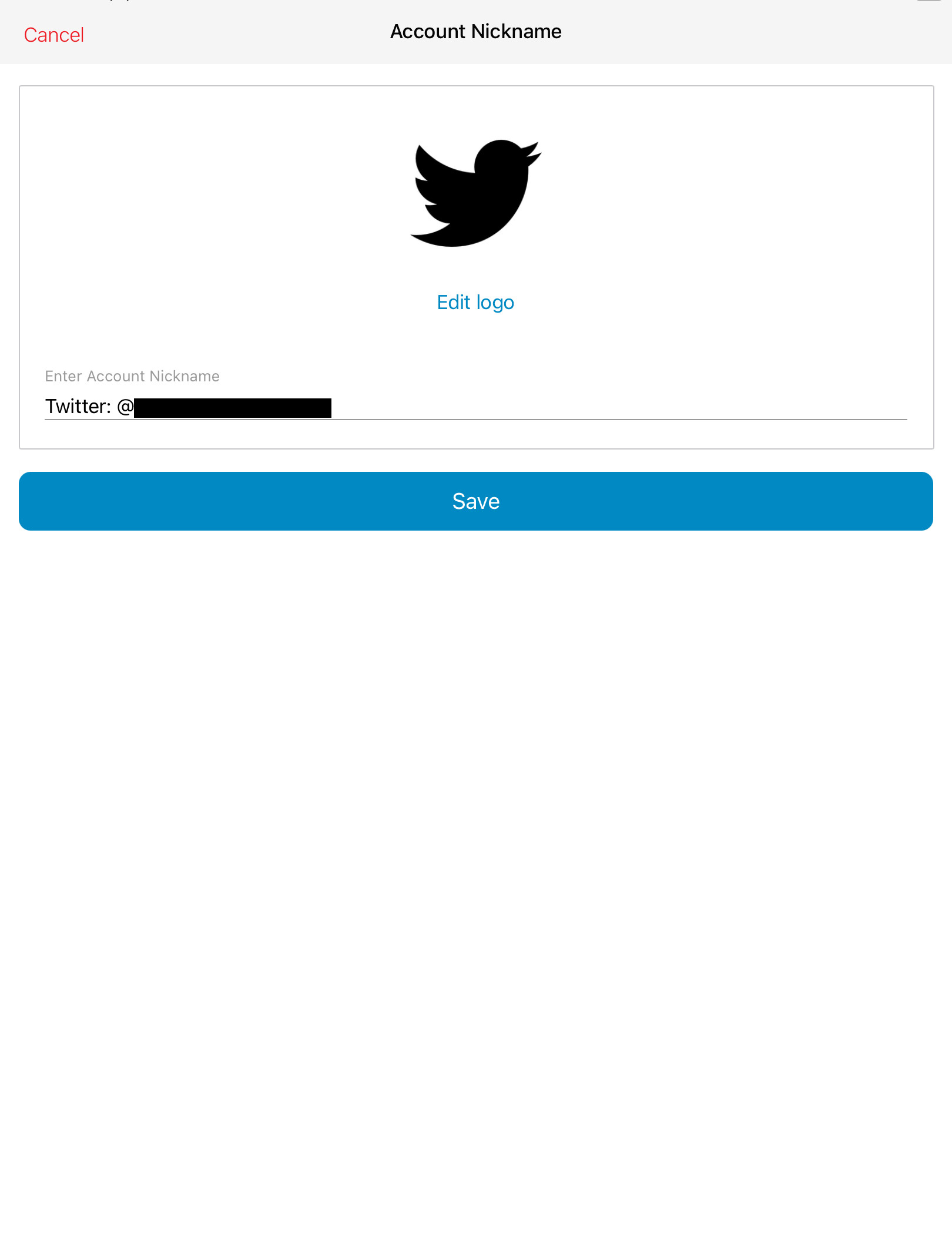Image resolution: width=952 pixels, height=1251 pixels.
Task: Select the Account Nickname page title
Action: (476, 32)
